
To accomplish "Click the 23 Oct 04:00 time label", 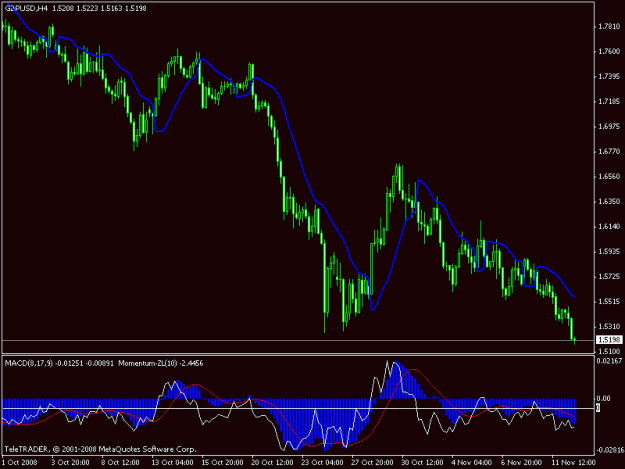I will point(322,463).
